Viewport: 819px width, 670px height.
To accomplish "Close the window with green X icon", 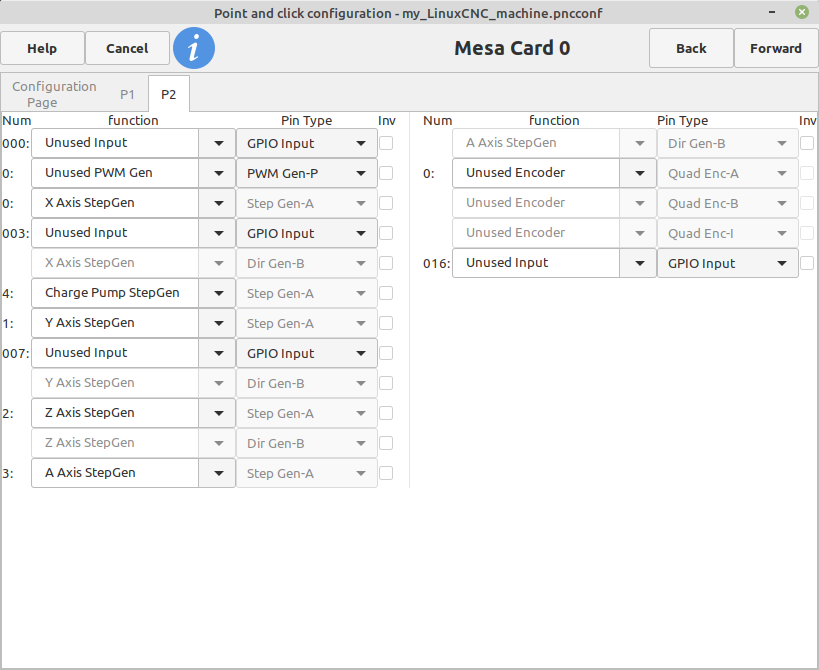I will (x=802, y=12).
